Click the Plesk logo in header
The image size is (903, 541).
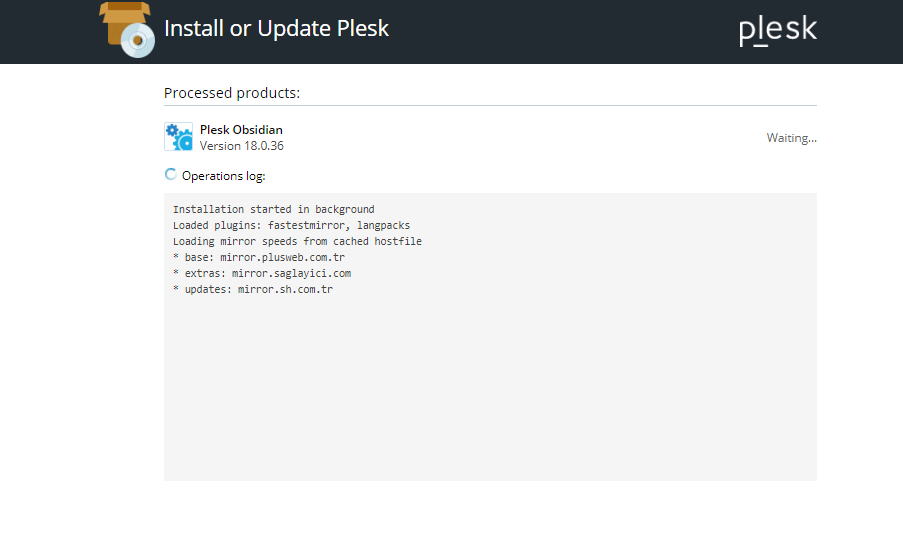[777, 31]
